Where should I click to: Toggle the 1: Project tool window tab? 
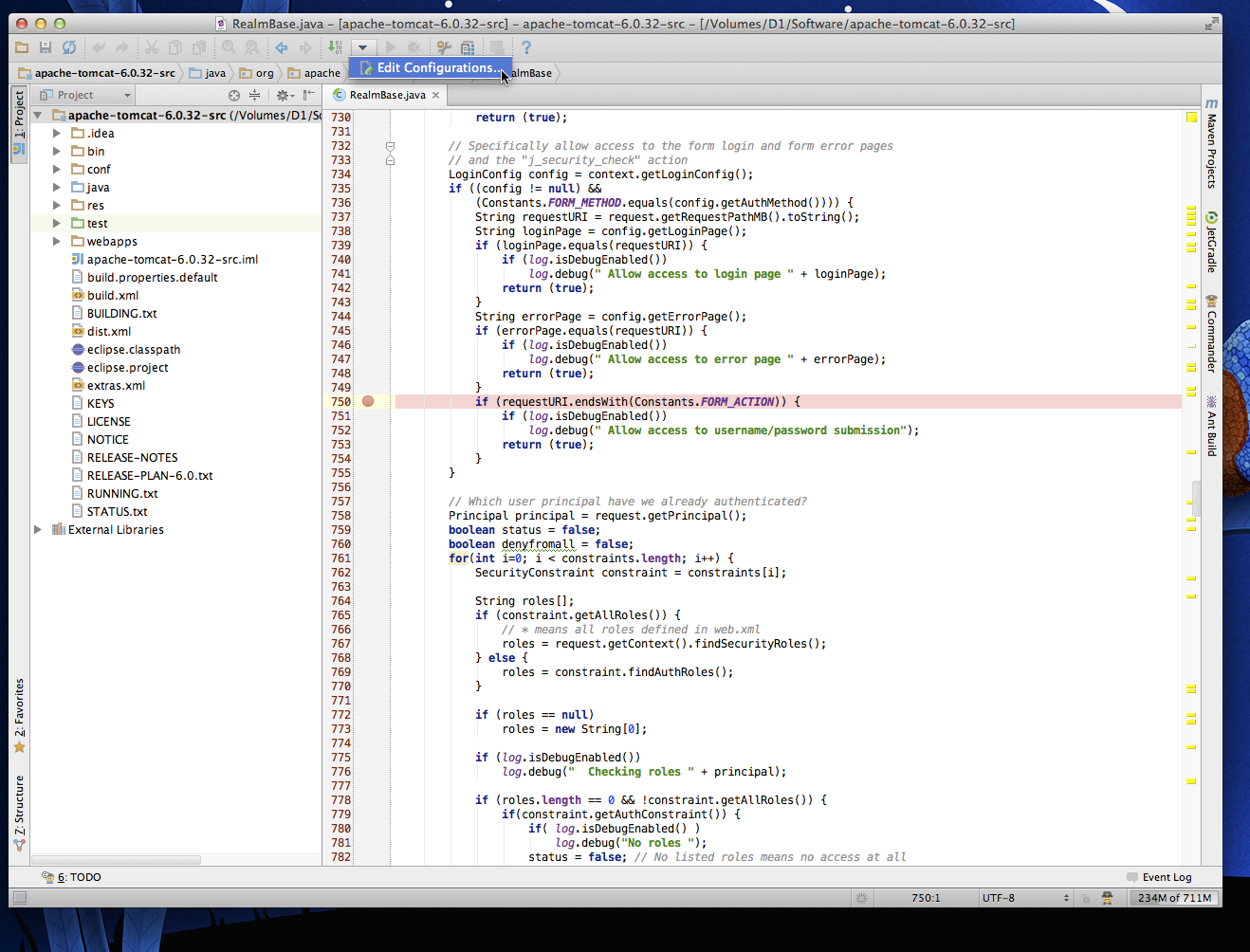pos(19,123)
